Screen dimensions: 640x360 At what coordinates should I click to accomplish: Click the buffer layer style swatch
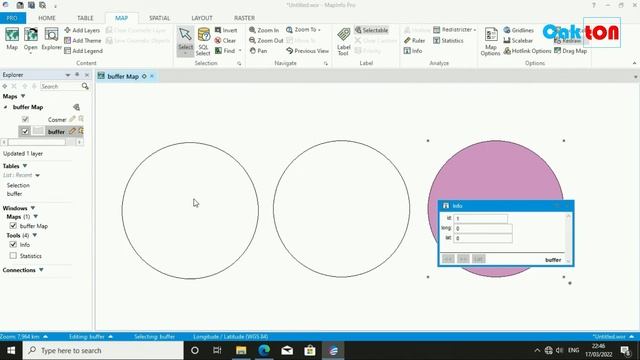click(38, 131)
